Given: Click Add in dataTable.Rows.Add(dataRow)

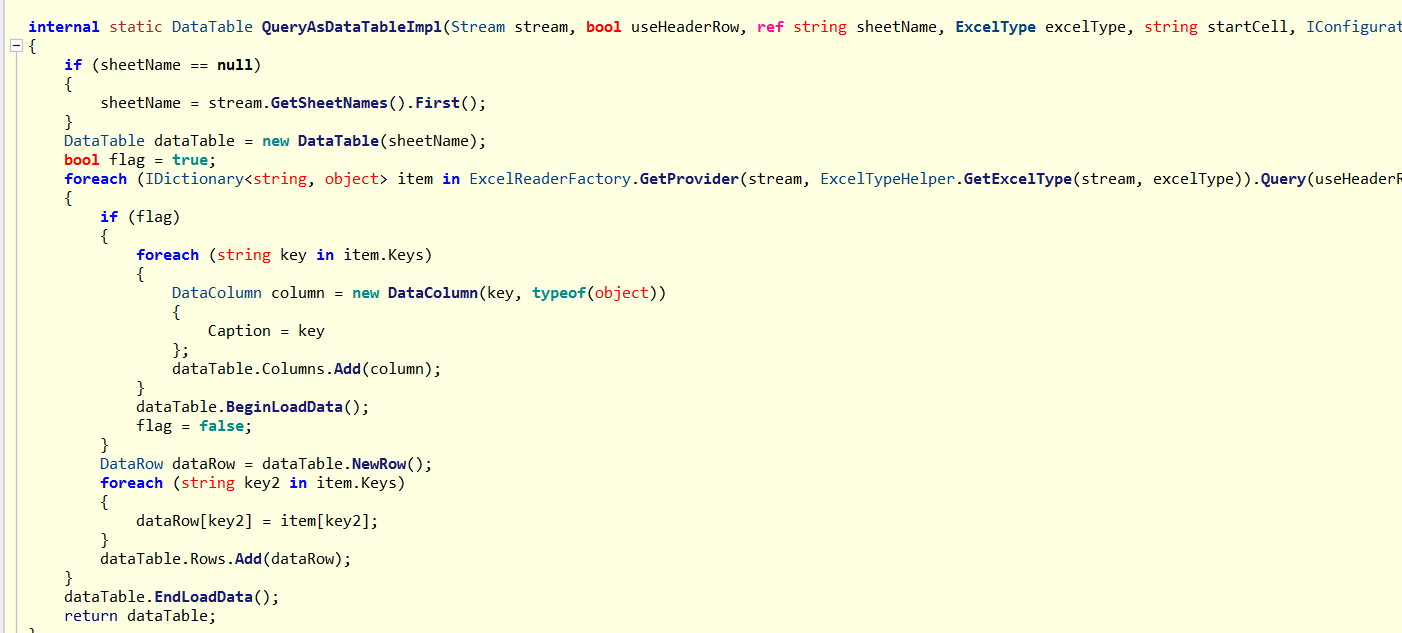Looking at the screenshot, I should click(x=248, y=559).
